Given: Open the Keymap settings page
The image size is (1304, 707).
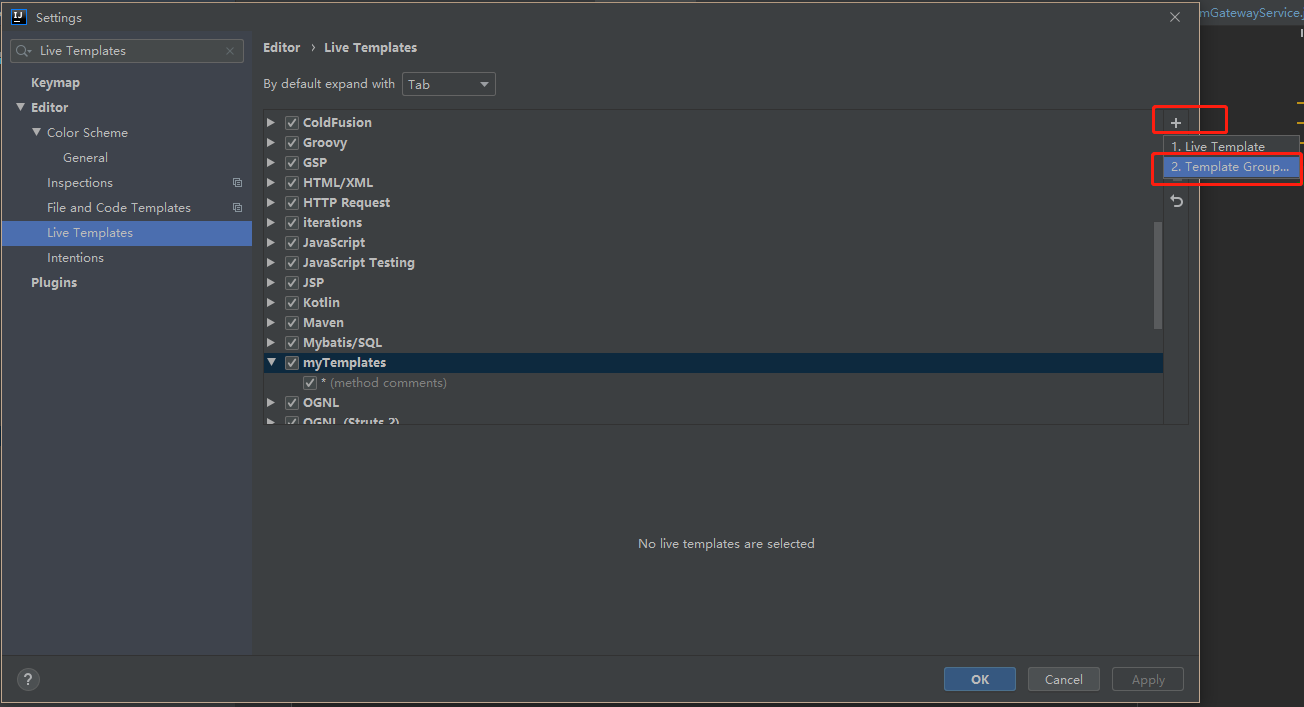Looking at the screenshot, I should pos(55,83).
